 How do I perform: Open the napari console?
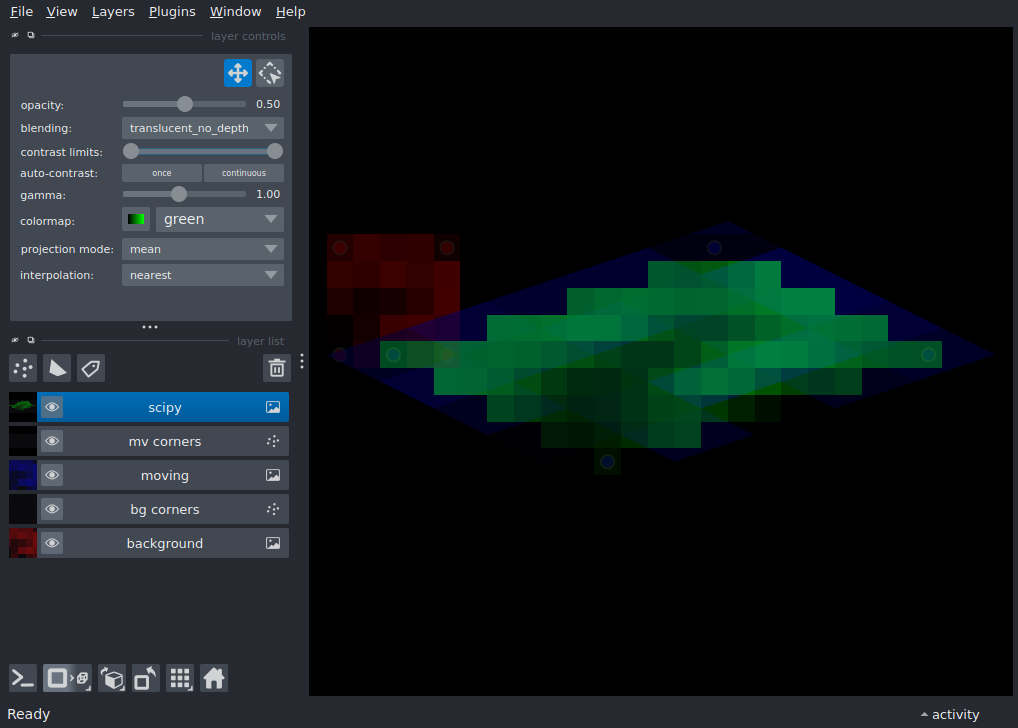tap(22, 678)
